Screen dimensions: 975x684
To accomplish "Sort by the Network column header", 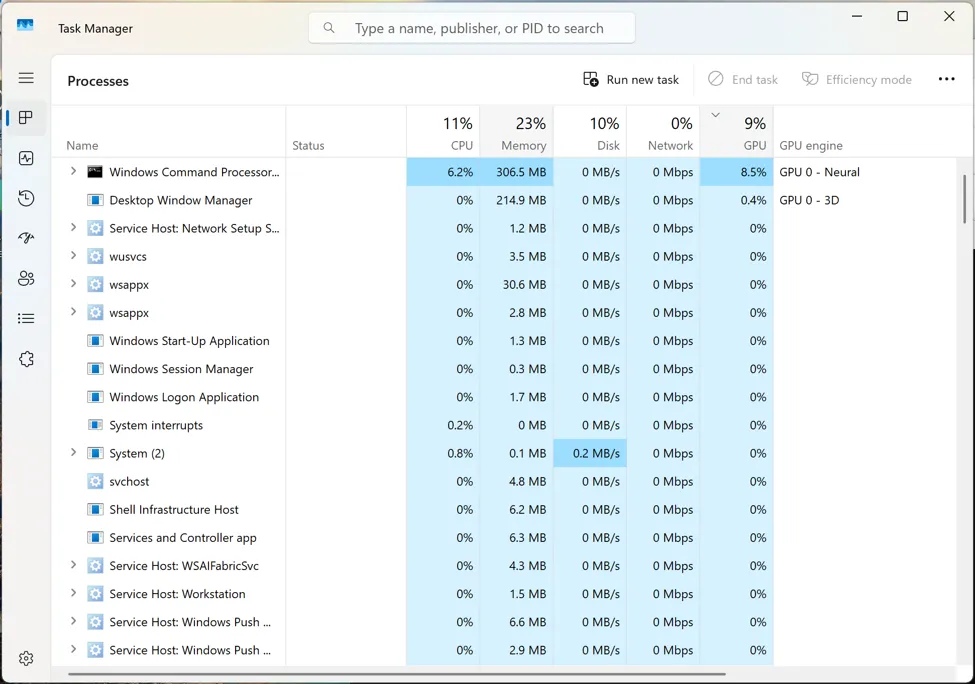I will (x=663, y=132).
